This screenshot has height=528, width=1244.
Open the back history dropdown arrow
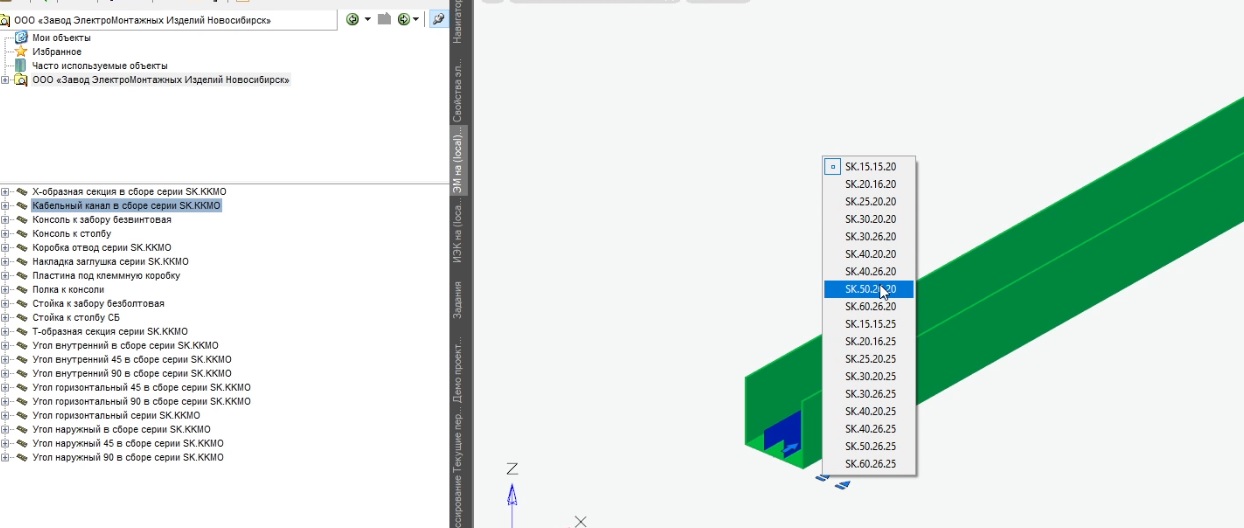pyautogui.click(x=367, y=19)
